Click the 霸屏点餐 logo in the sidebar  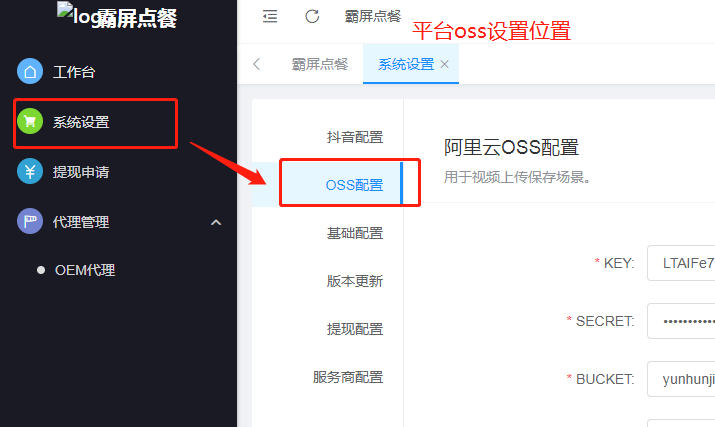[x=117, y=17]
